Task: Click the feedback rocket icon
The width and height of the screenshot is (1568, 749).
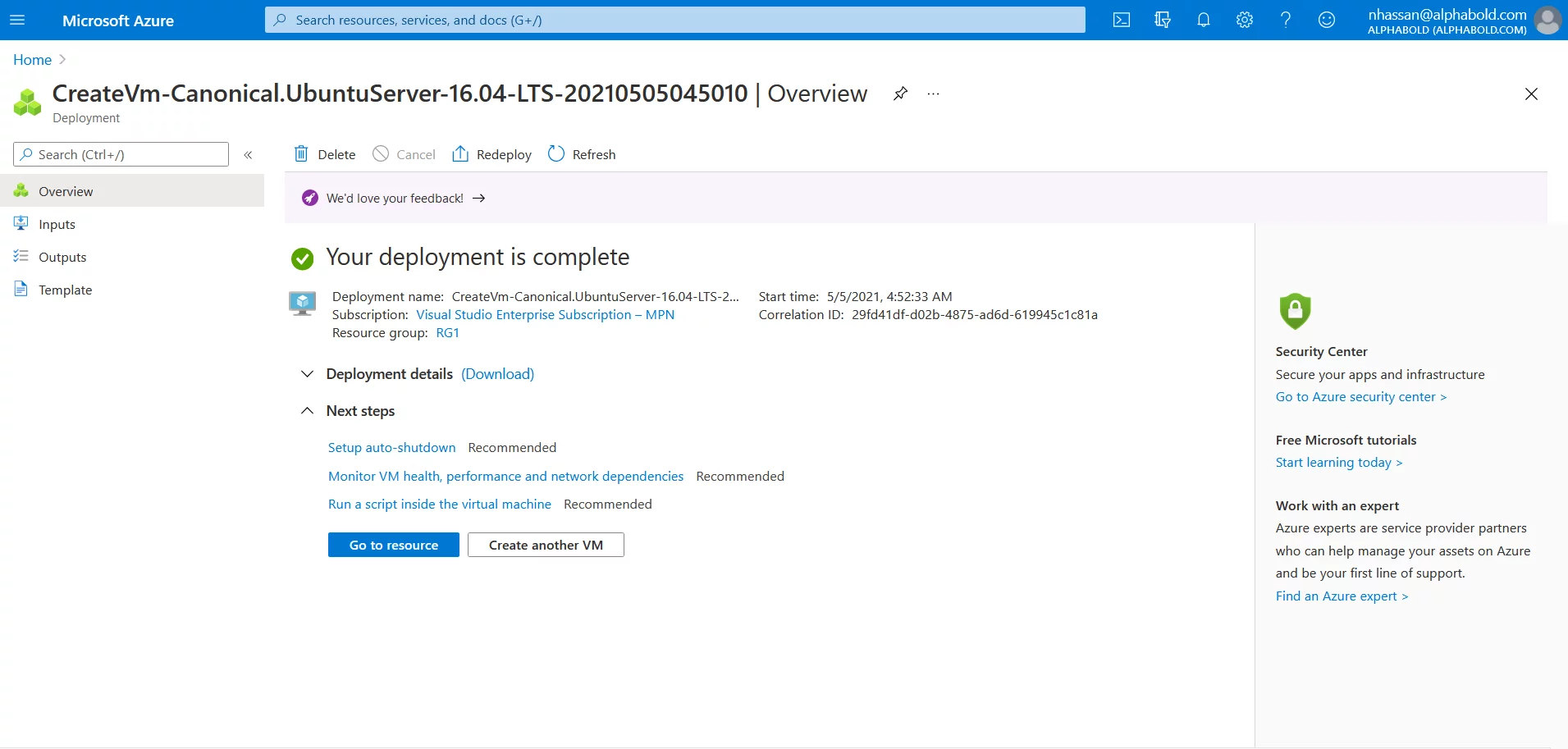Action: (309, 198)
